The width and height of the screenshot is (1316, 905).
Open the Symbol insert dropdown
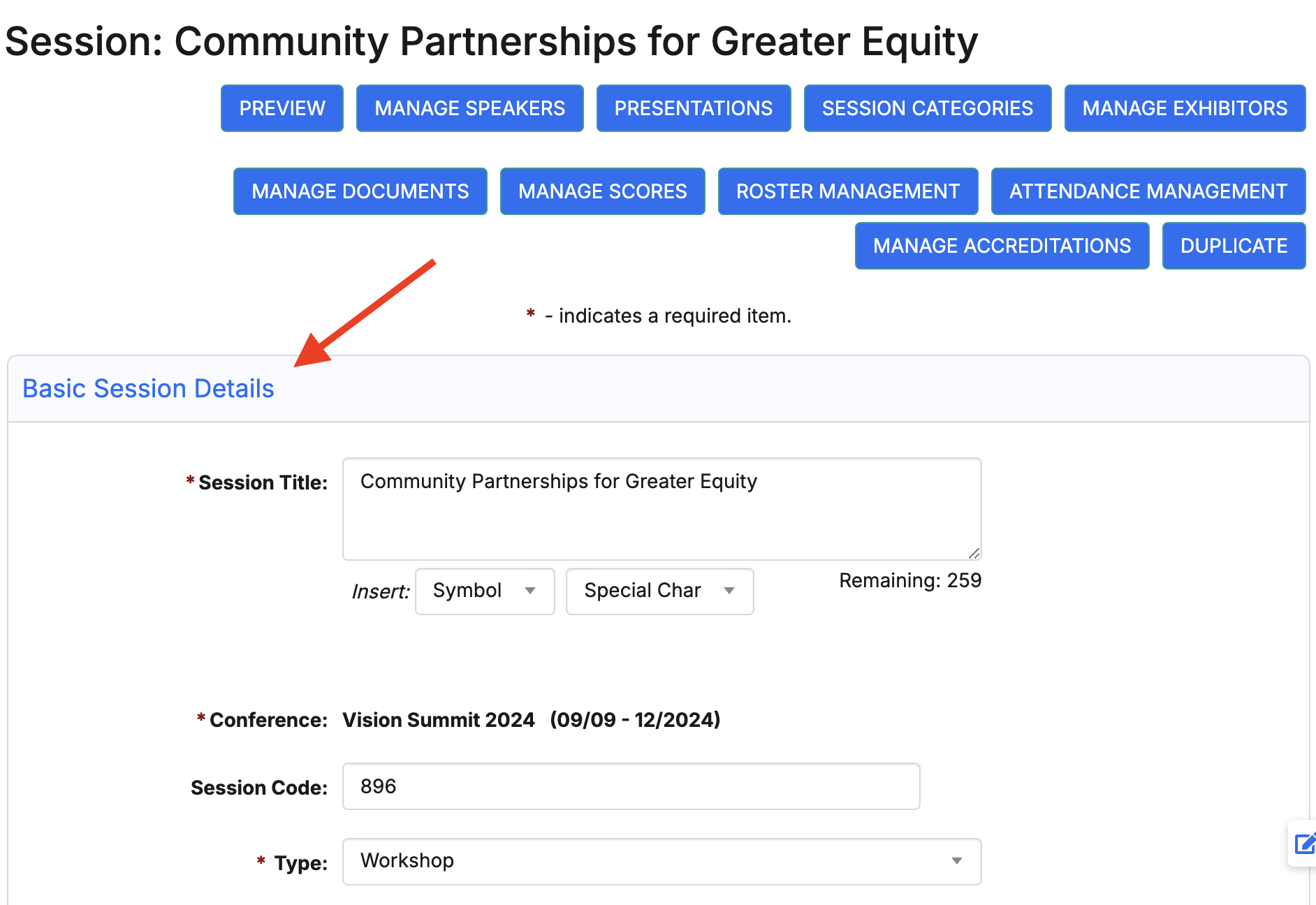point(485,591)
